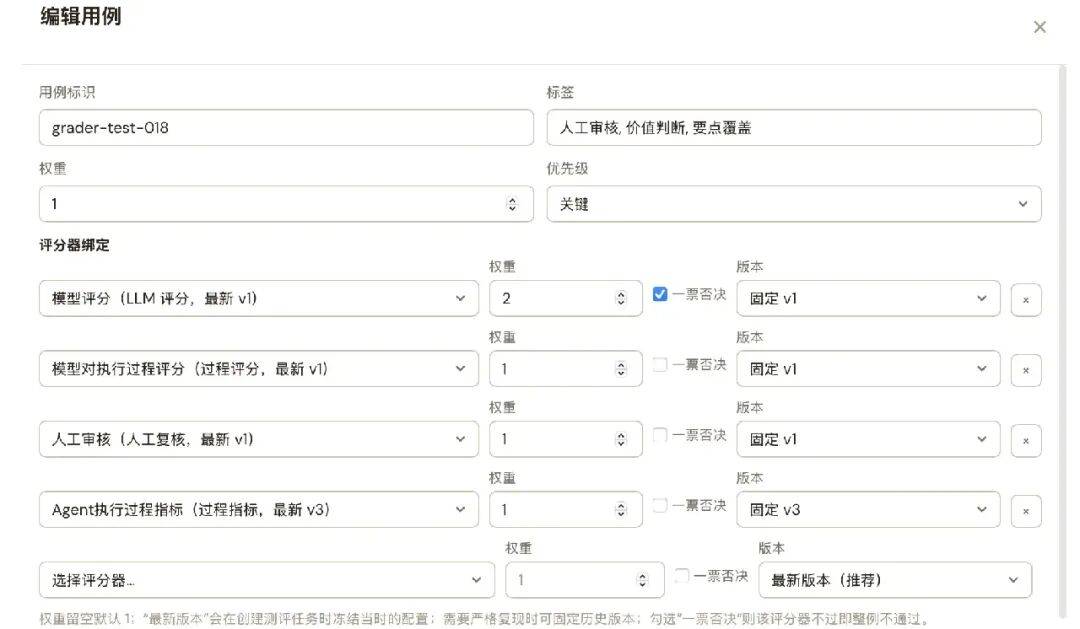Image resolution: width=1080 pixels, height=629 pixels.
Task: Open the 选择评分器 dropdown
Action: coord(267,580)
